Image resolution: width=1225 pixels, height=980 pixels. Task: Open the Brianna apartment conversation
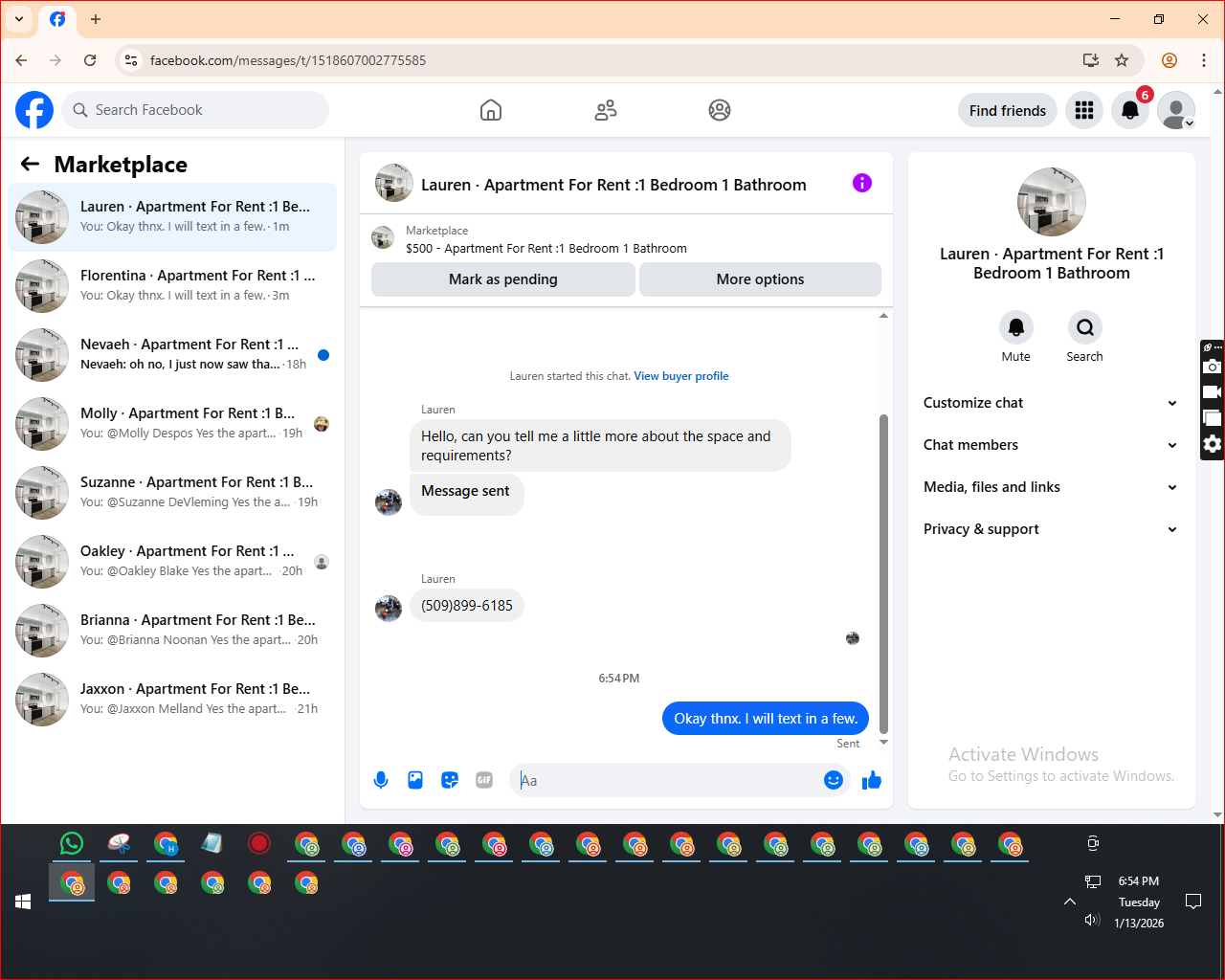tap(172, 631)
